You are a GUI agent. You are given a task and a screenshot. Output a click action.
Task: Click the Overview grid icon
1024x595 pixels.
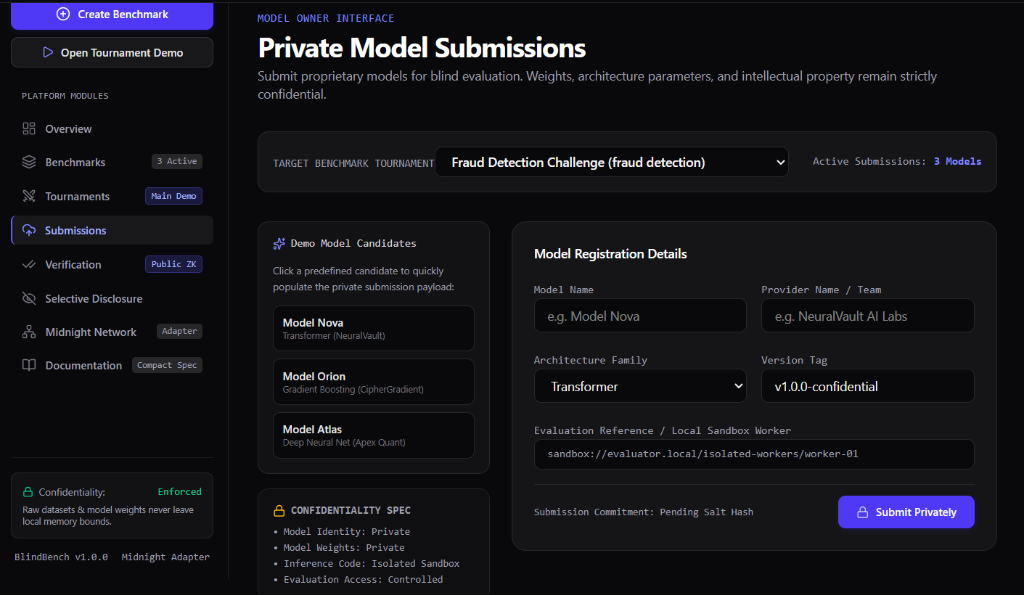29,129
